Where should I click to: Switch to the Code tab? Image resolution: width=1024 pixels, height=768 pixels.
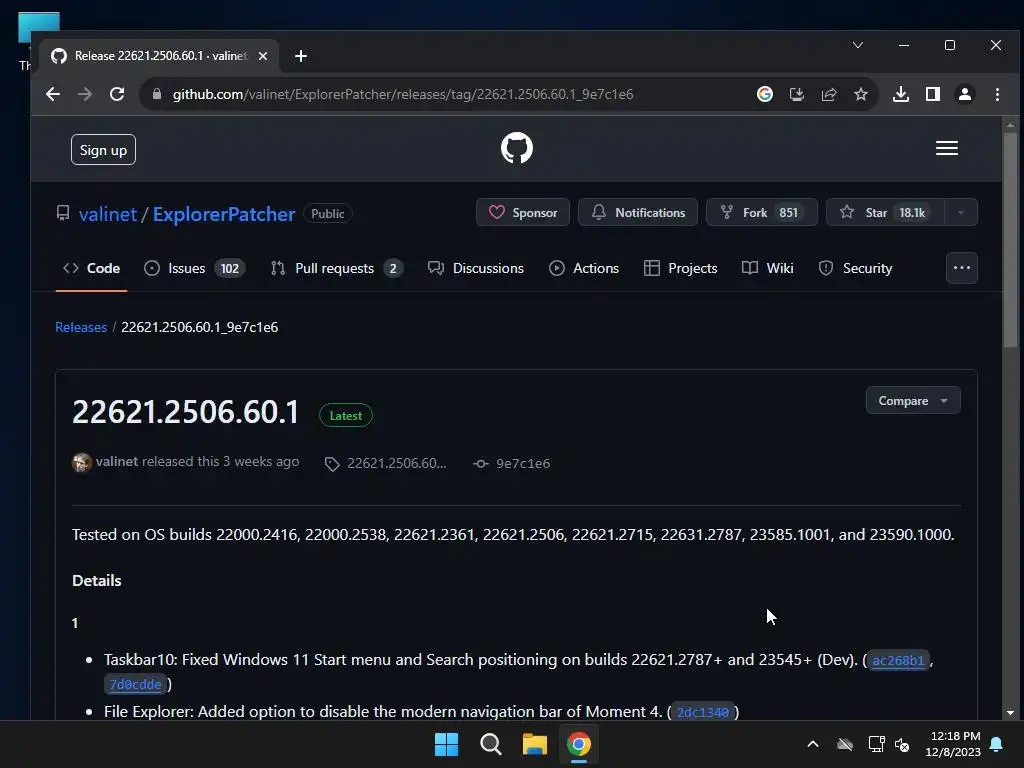tap(91, 268)
